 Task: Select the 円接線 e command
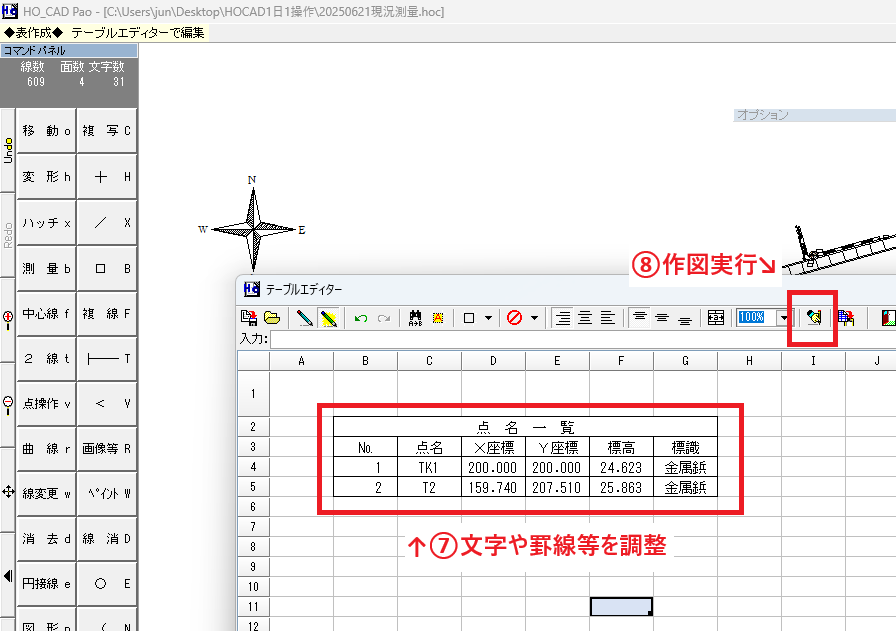tap(46, 584)
